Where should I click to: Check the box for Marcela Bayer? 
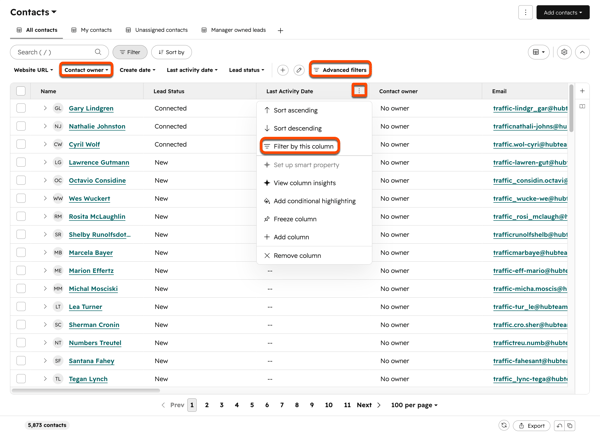pyautogui.click(x=21, y=252)
